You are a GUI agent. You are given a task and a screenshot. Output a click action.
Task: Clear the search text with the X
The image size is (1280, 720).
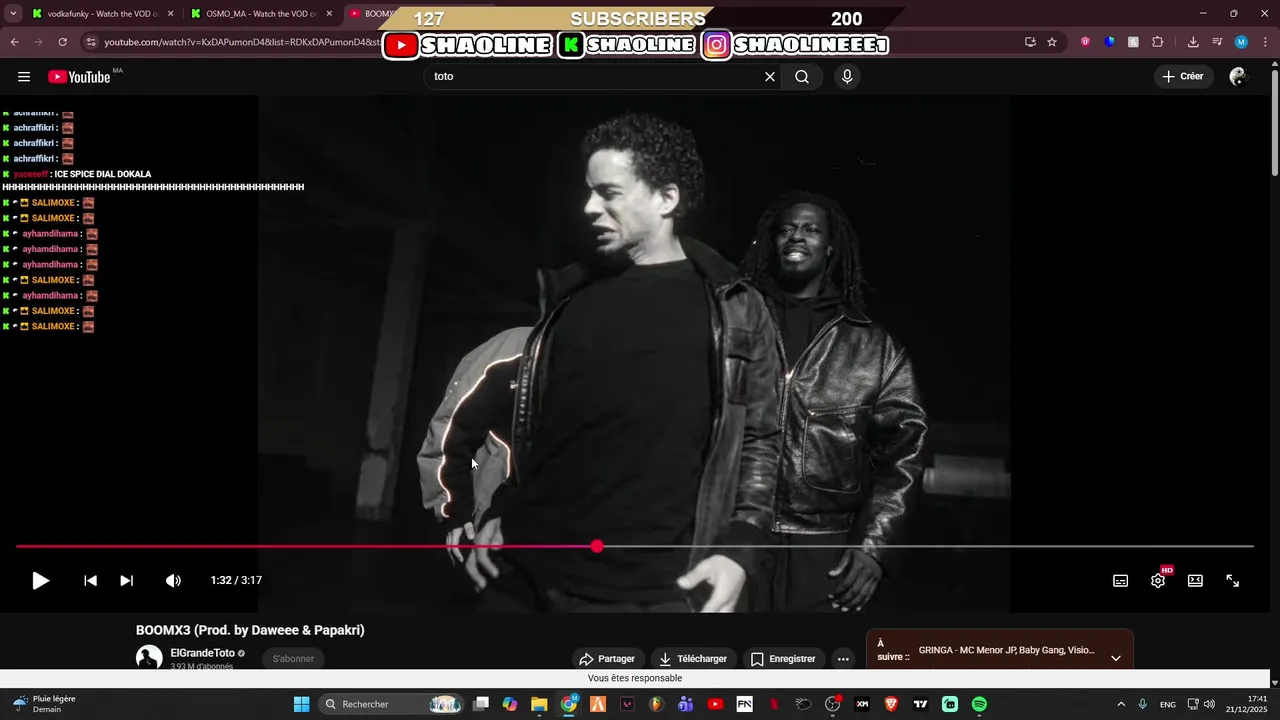[x=770, y=77]
